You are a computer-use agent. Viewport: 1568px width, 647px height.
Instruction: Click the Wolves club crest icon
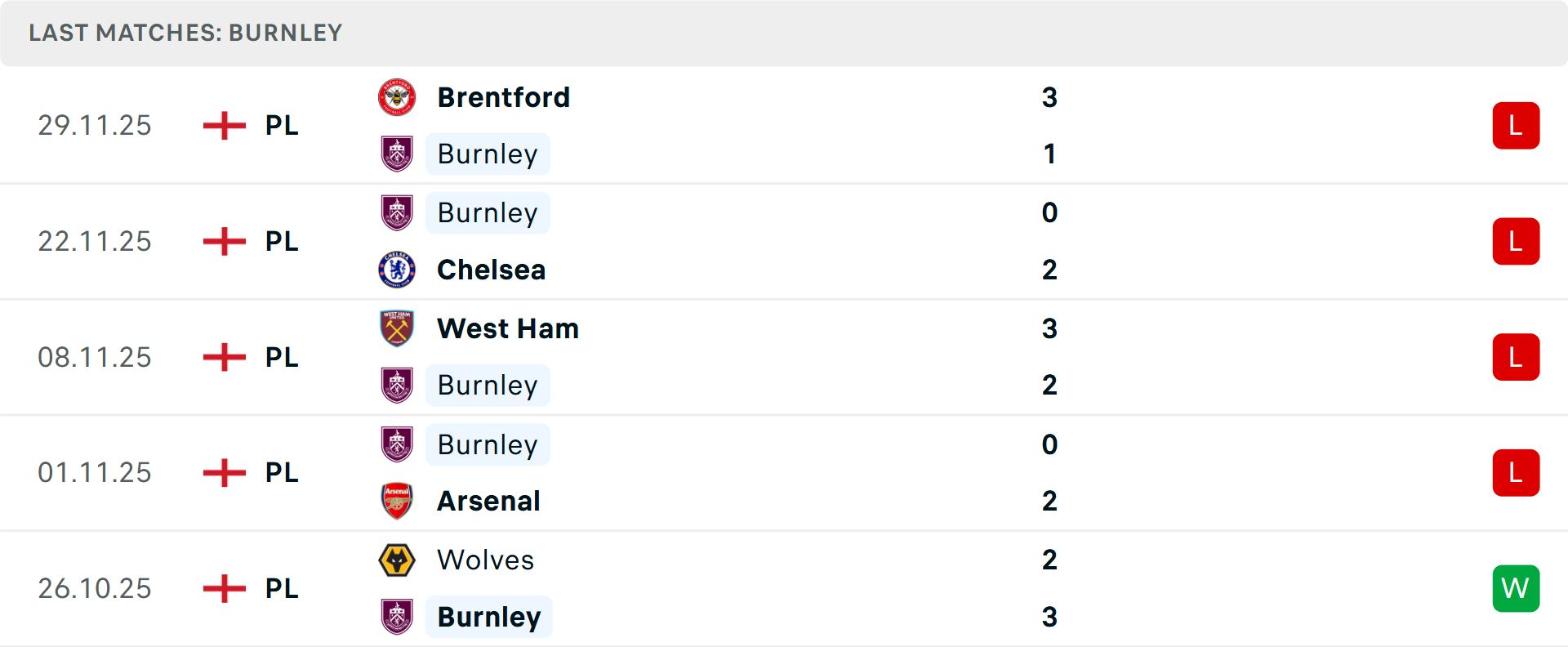point(397,560)
